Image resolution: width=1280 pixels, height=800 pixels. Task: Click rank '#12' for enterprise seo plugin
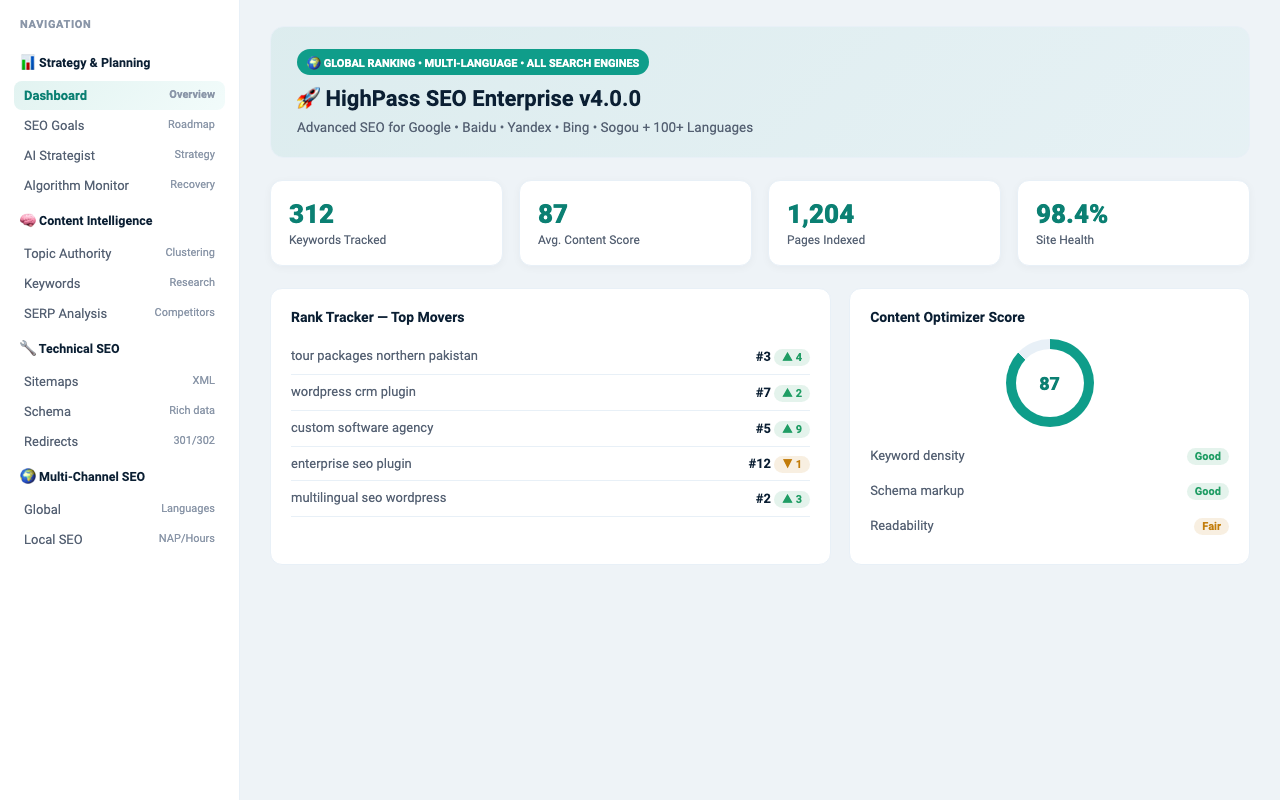tap(759, 464)
